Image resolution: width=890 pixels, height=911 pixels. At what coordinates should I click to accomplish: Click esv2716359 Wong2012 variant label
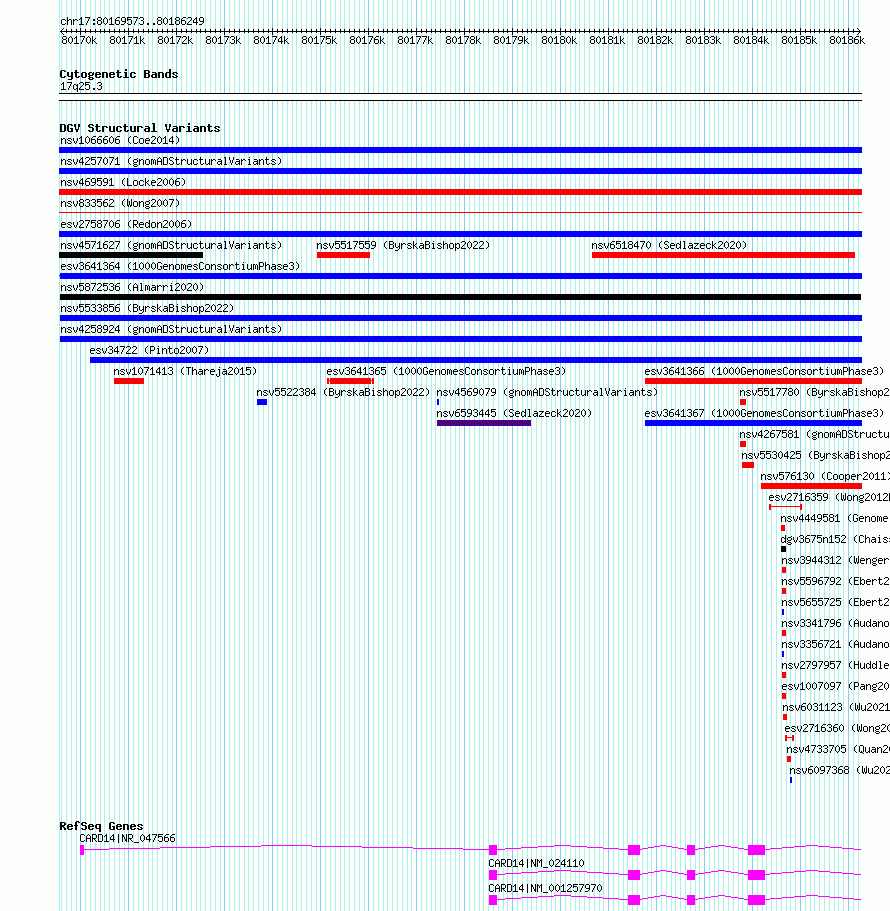tap(829, 497)
